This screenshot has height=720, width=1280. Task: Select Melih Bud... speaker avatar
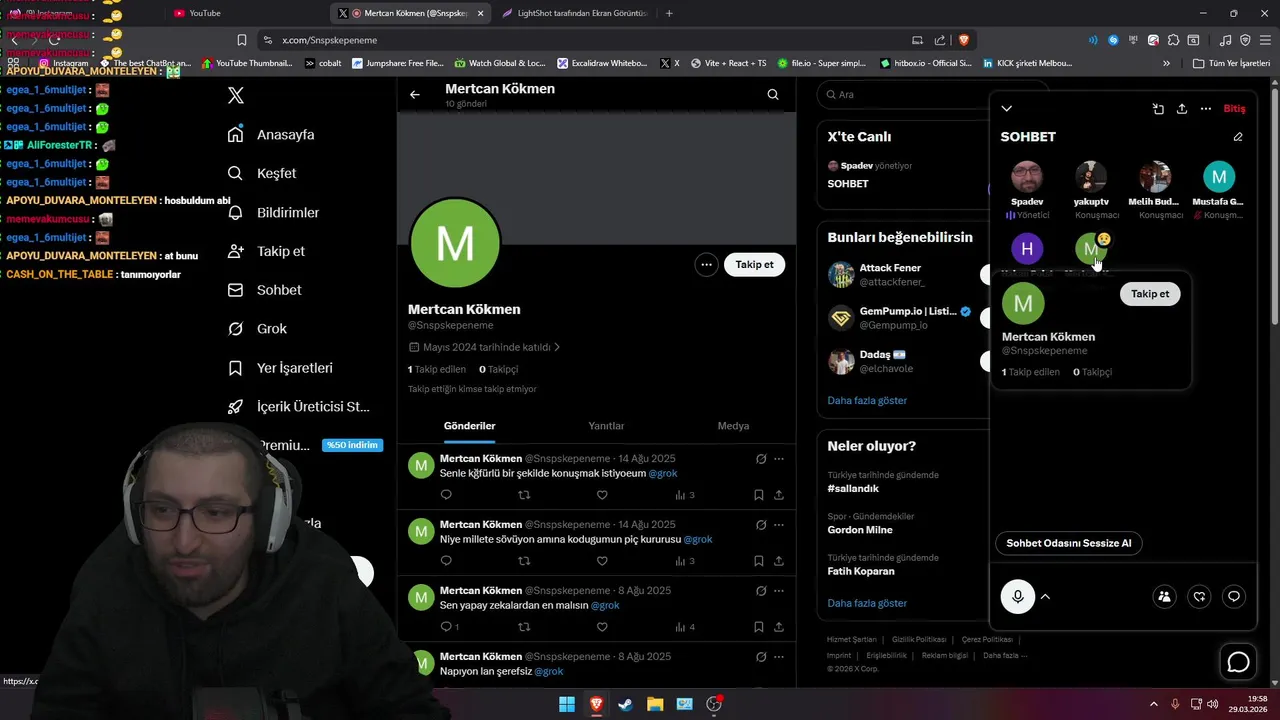point(1155,177)
